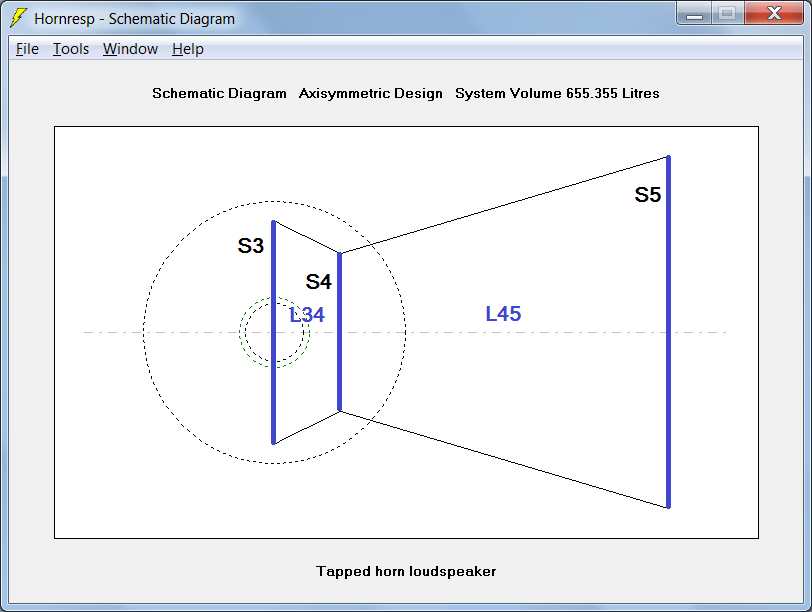Click the 'Tapped horn loudspeaker' caption
The height and width of the screenshot is (612, 812).
pyautogui.click(x=406, y=571)
